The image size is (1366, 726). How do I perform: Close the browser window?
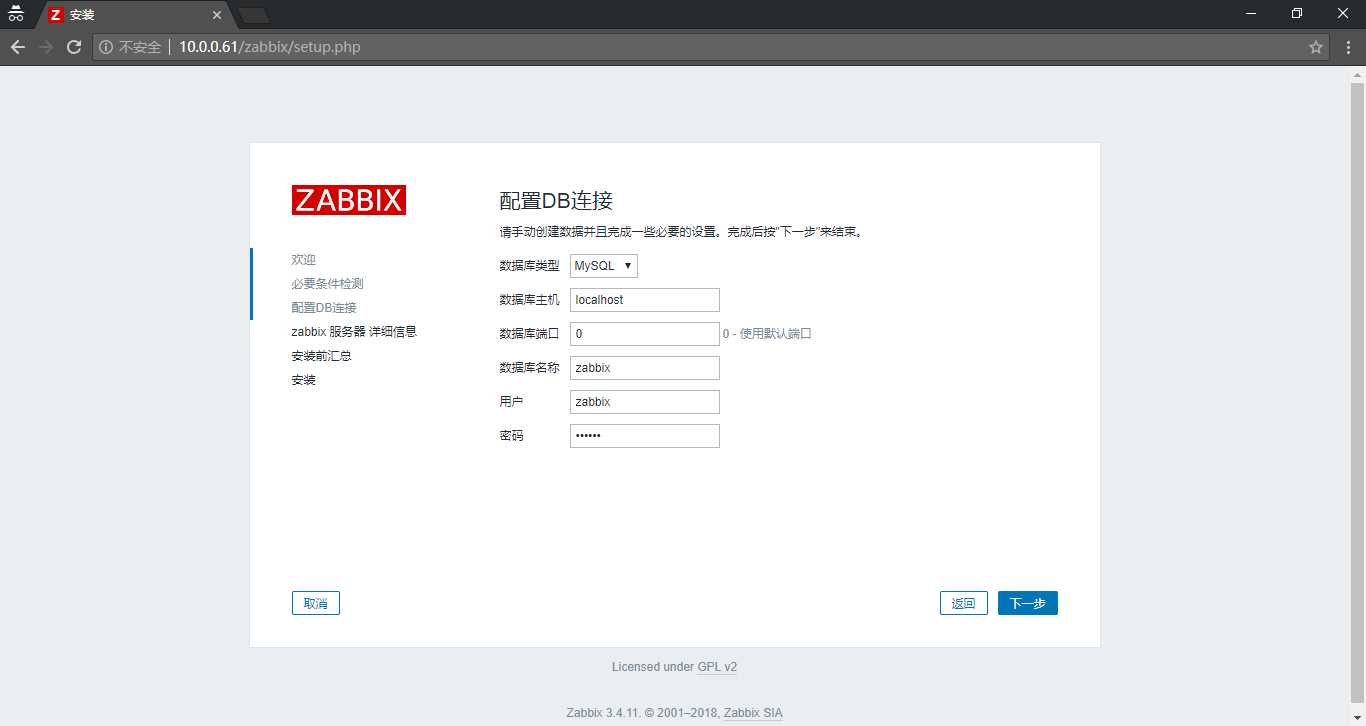[x=1343, y=13]
